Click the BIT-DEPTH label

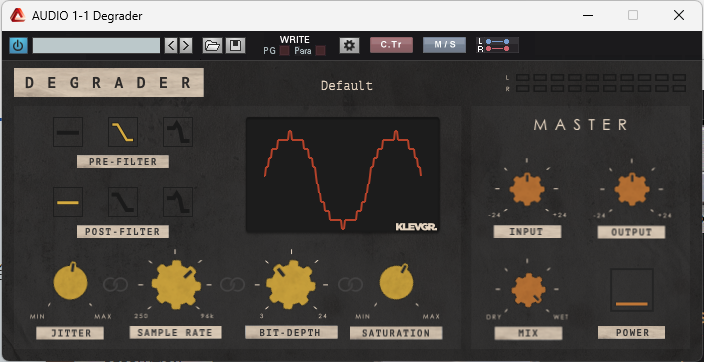pos(291,332)
